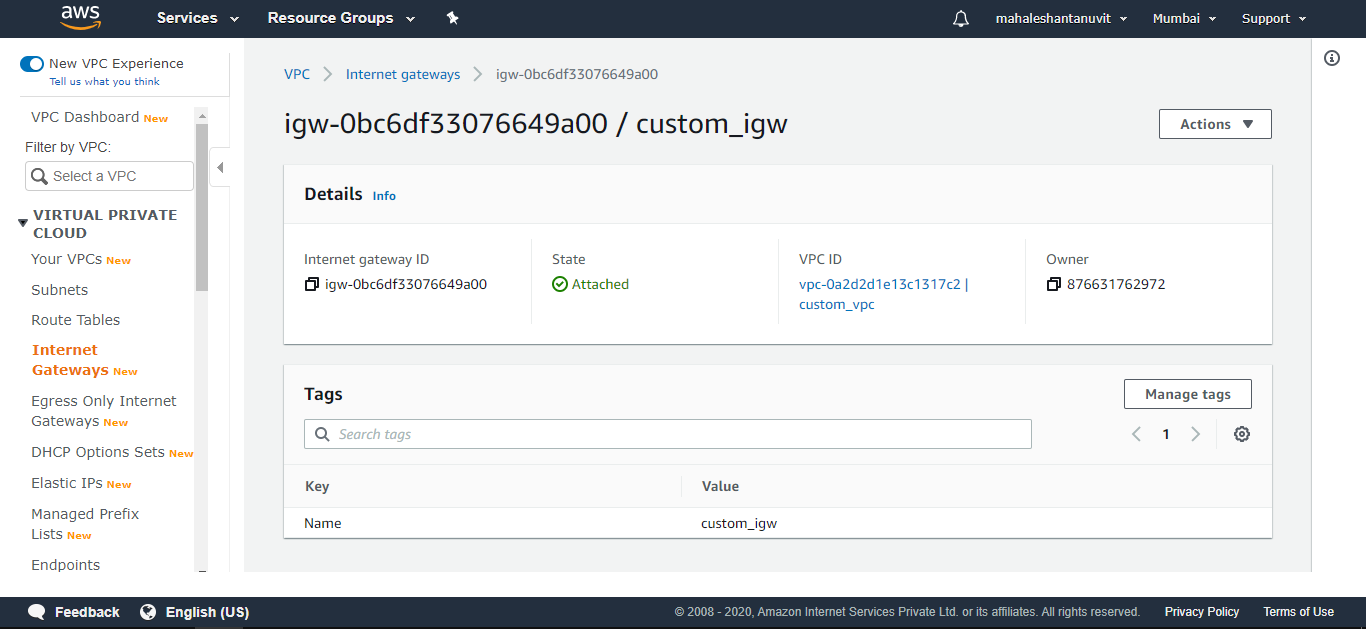Click the English (US) language globe
Image resolution: width=1366 pixels, height=629 pixels.
click(x=148, y=611)
